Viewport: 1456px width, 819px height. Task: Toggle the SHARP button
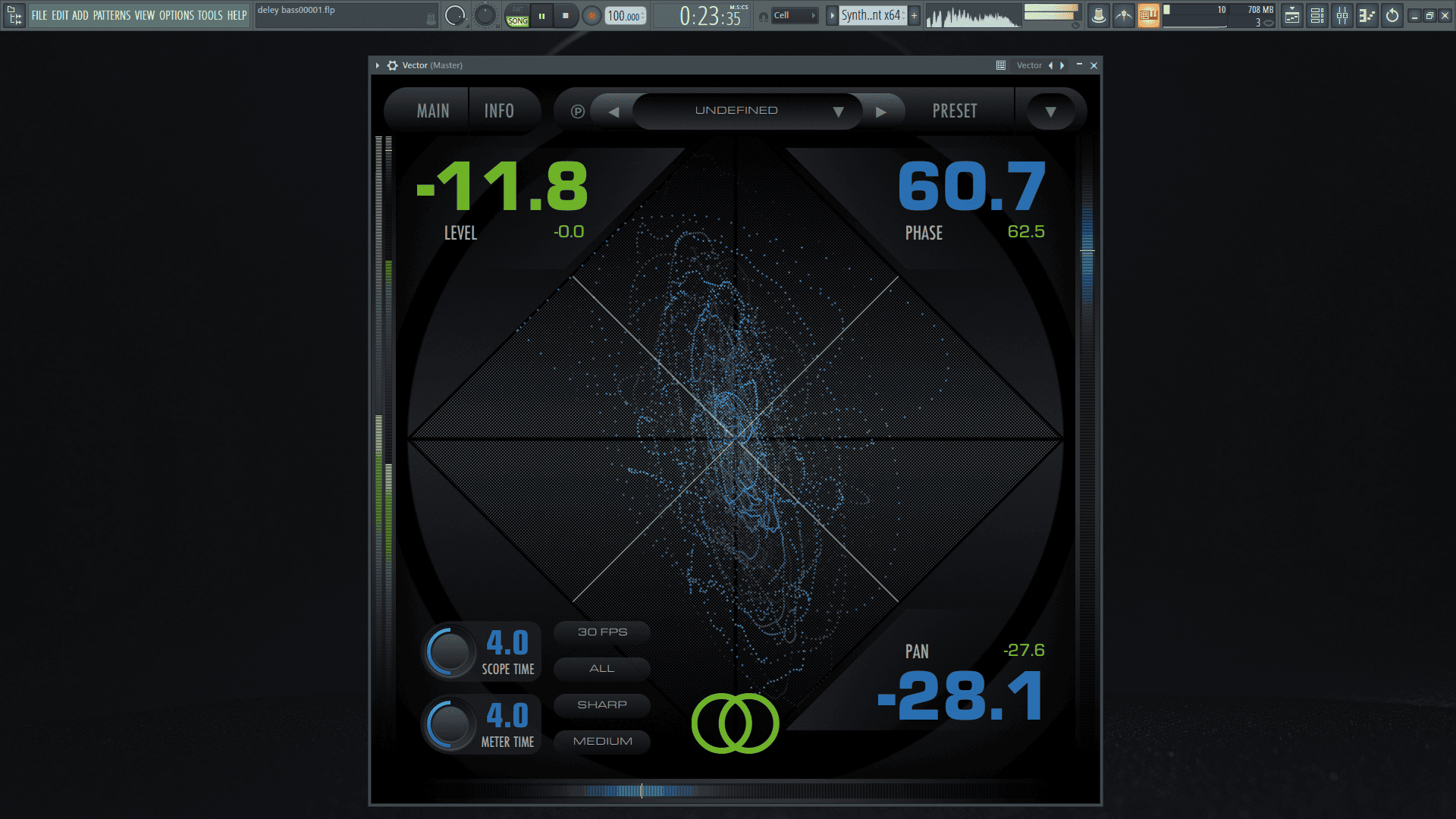point(602,704)
